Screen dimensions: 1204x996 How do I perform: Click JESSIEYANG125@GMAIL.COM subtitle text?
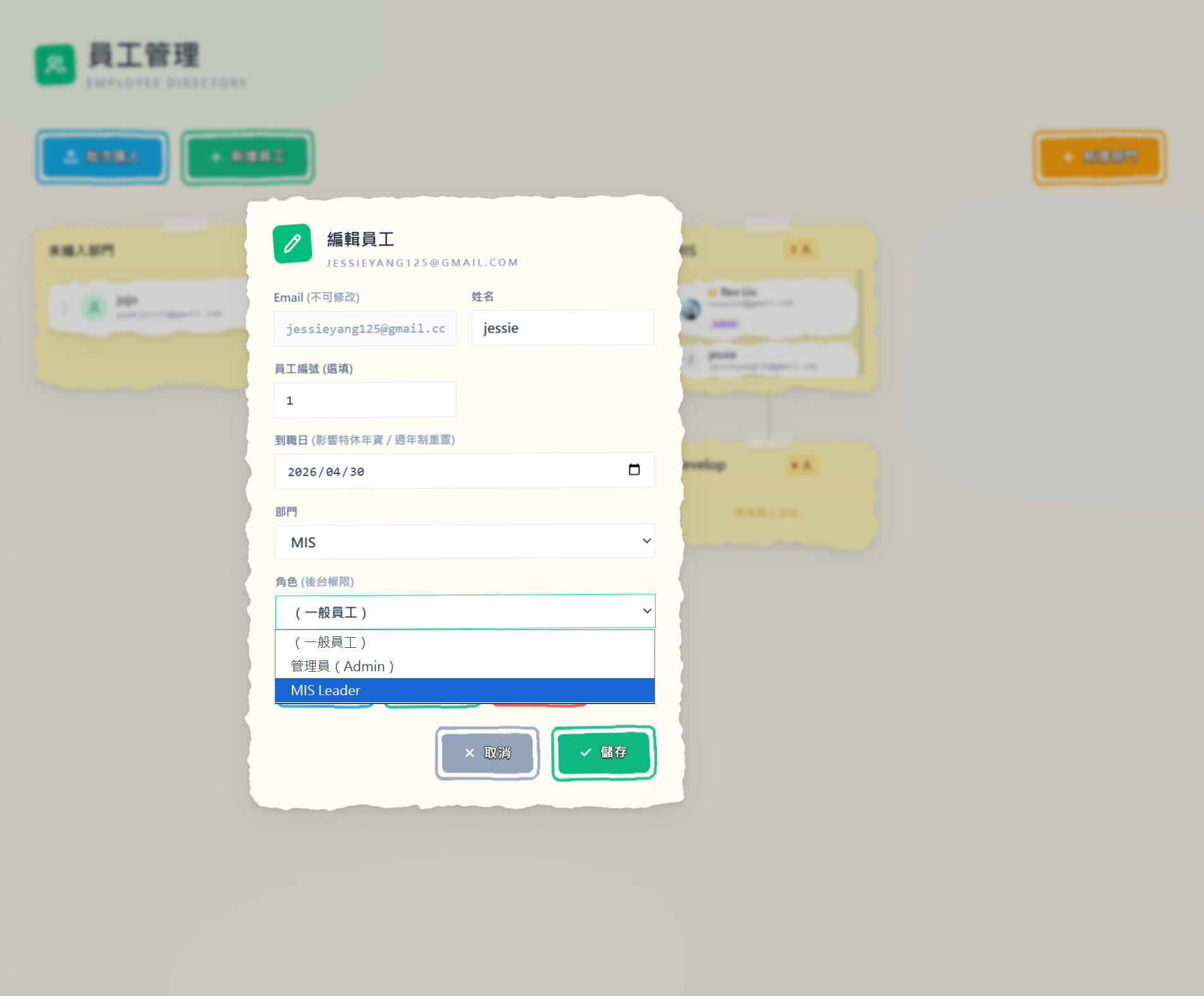pos(422,262)
